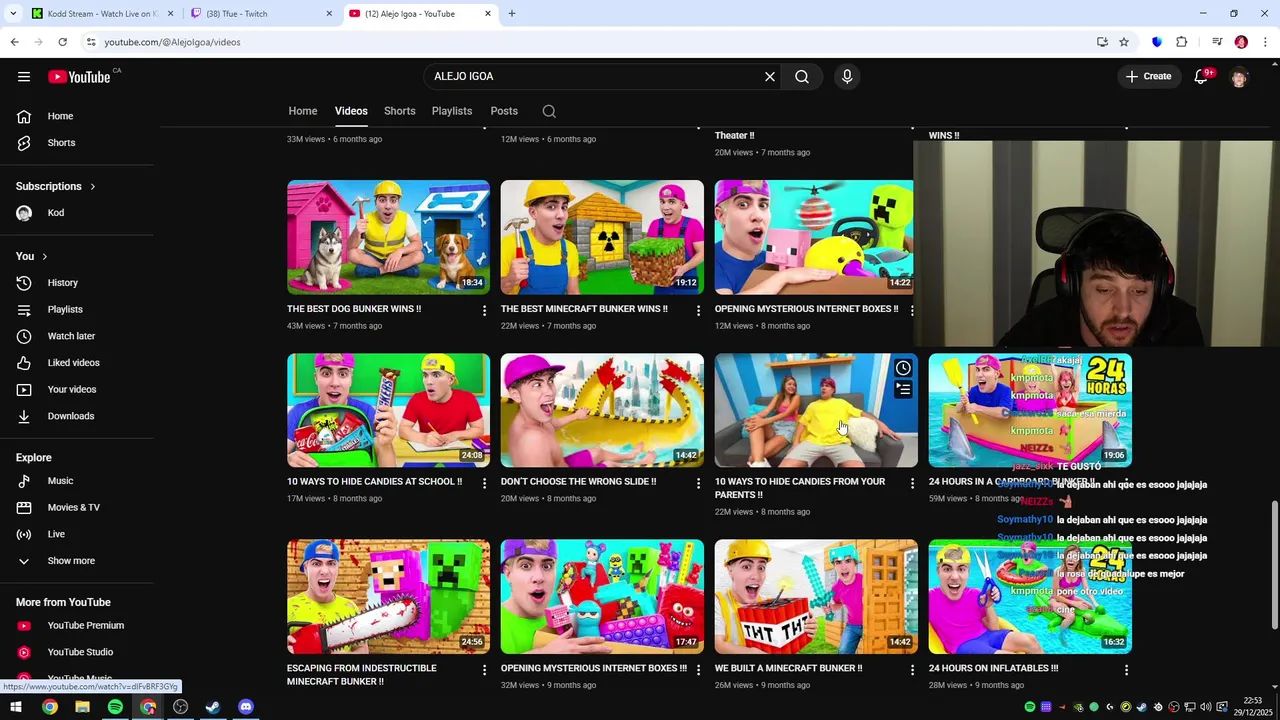Open channel Playlists tab

[452, 111]
